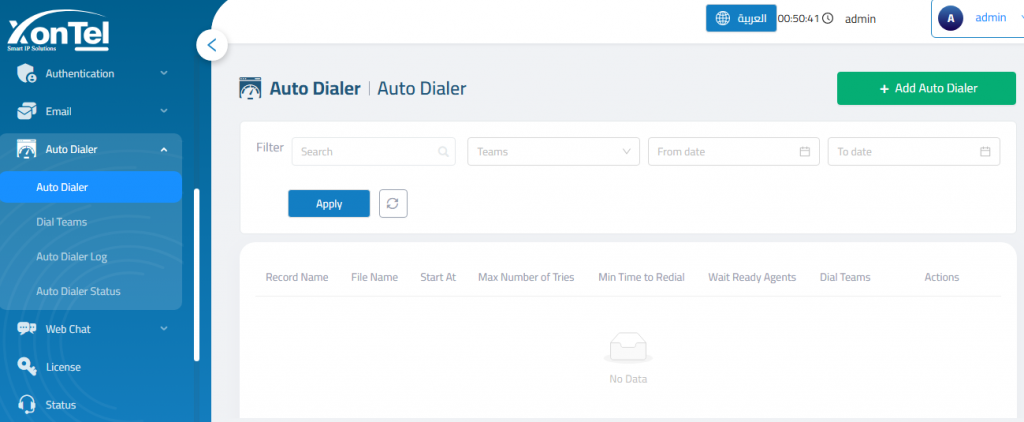This screenshot has height=422, width=1024.
Task: Click the No Data empty inbox icon
Action: (628, 348)
